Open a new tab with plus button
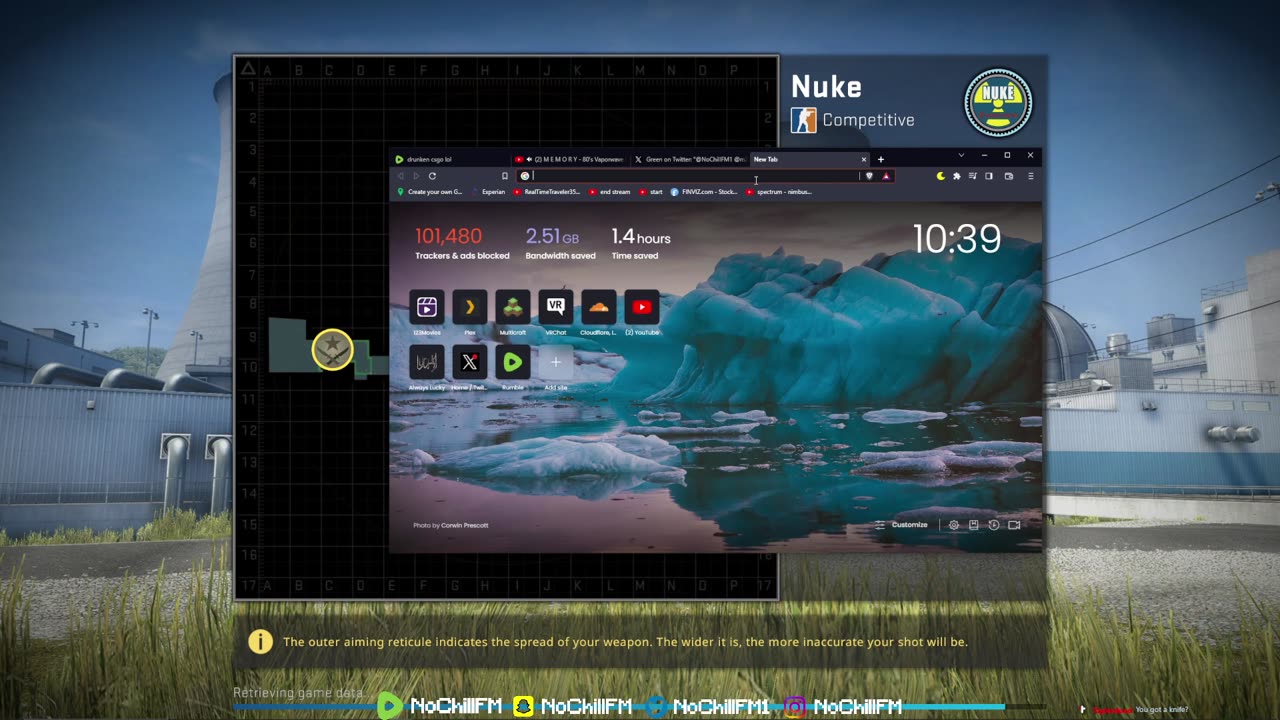The image size is (1280, 720). pos(881,159)
